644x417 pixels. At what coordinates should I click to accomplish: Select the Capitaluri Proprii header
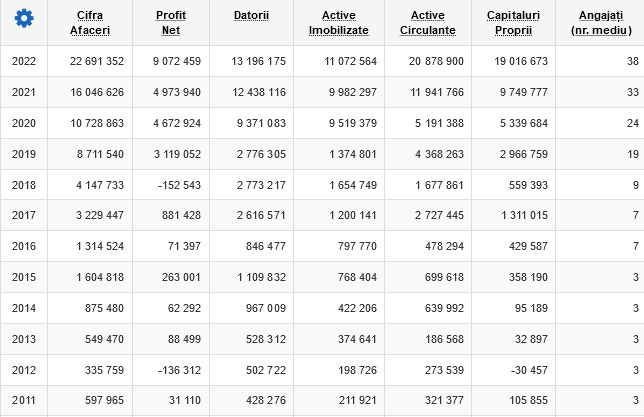click(513, 23)
